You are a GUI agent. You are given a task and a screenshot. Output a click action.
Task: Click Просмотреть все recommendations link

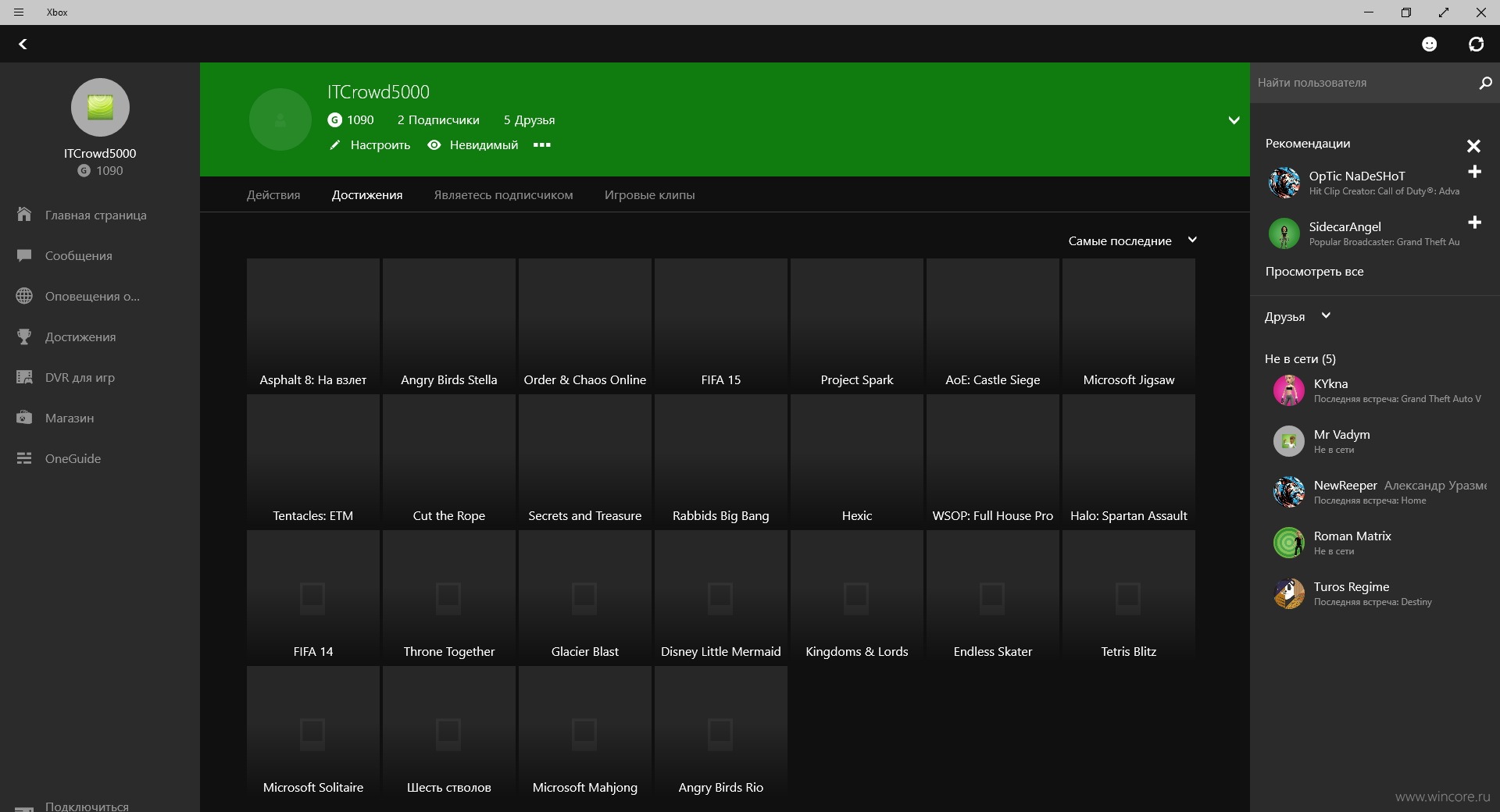tap(1314, 272)
